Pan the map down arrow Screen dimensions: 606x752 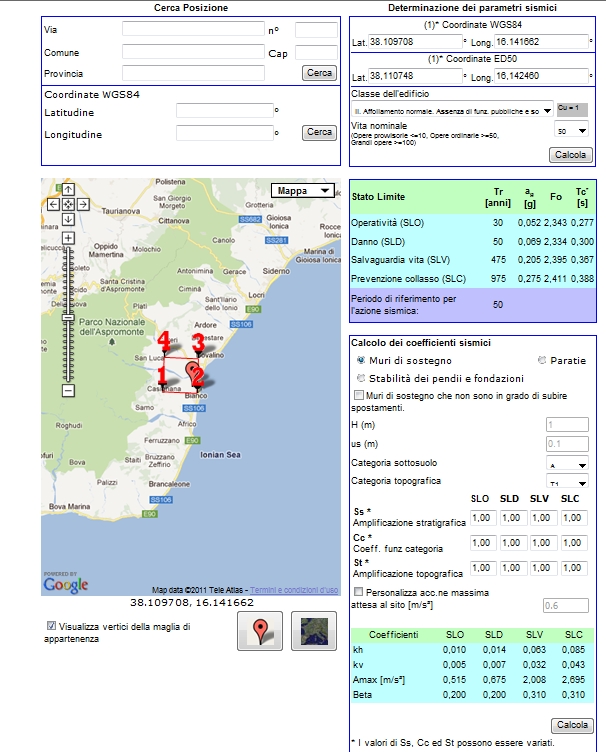click(68, 220)
